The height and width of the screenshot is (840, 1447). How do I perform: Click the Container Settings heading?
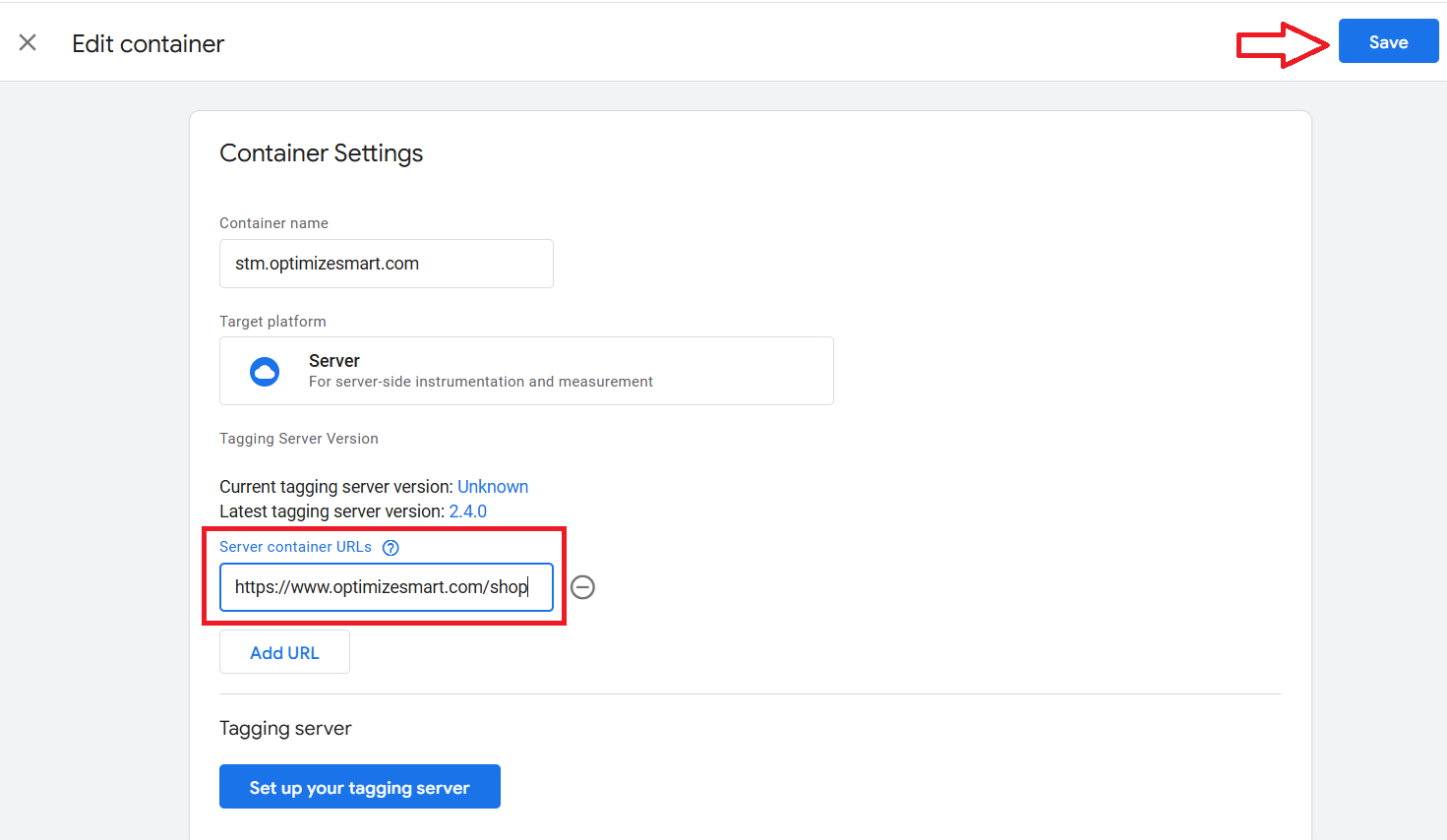coord(321,153)
